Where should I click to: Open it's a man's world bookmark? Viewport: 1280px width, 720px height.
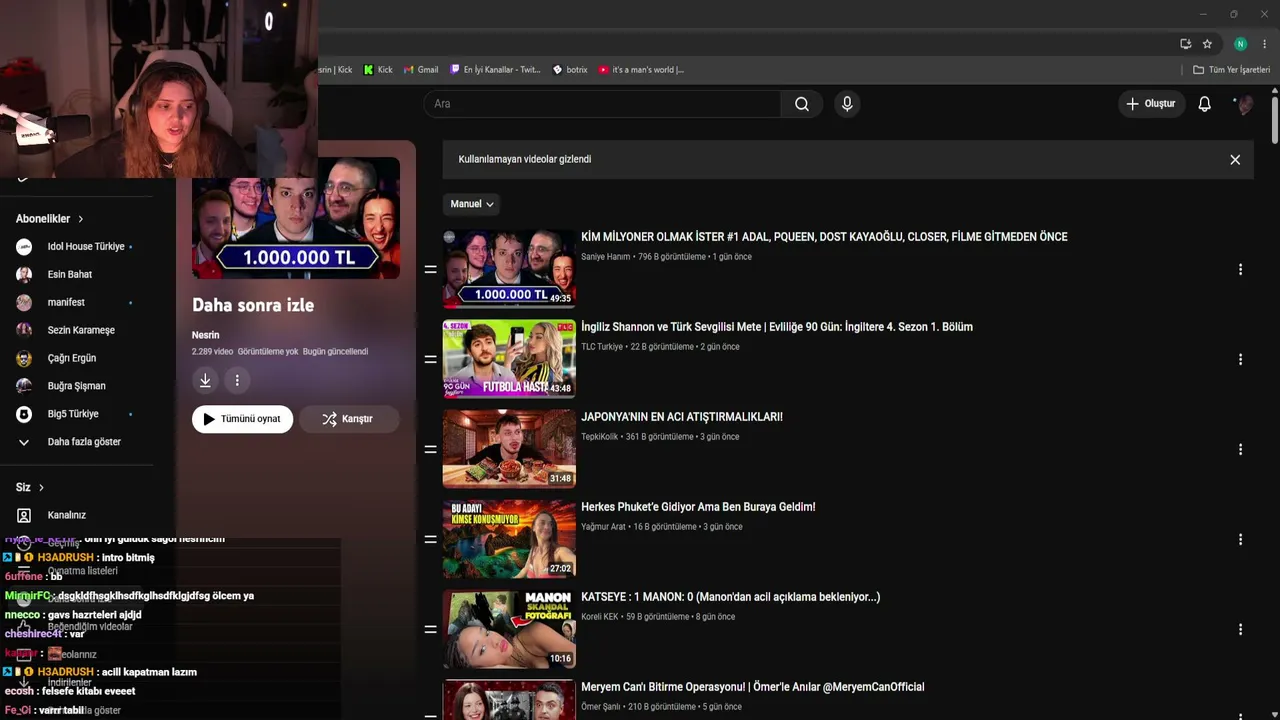[x=641, y=70]
